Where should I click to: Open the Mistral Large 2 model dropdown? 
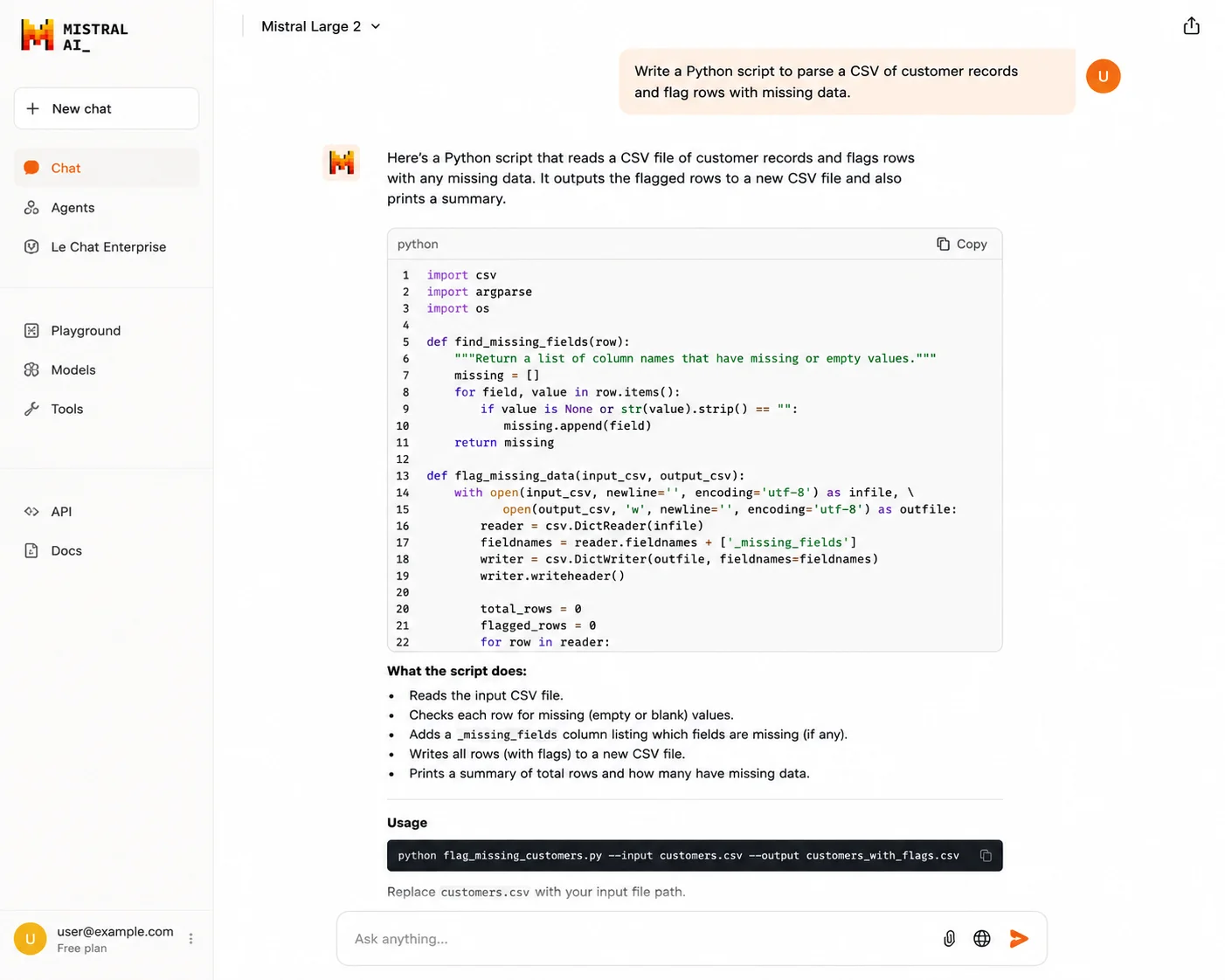pos(321,26)
